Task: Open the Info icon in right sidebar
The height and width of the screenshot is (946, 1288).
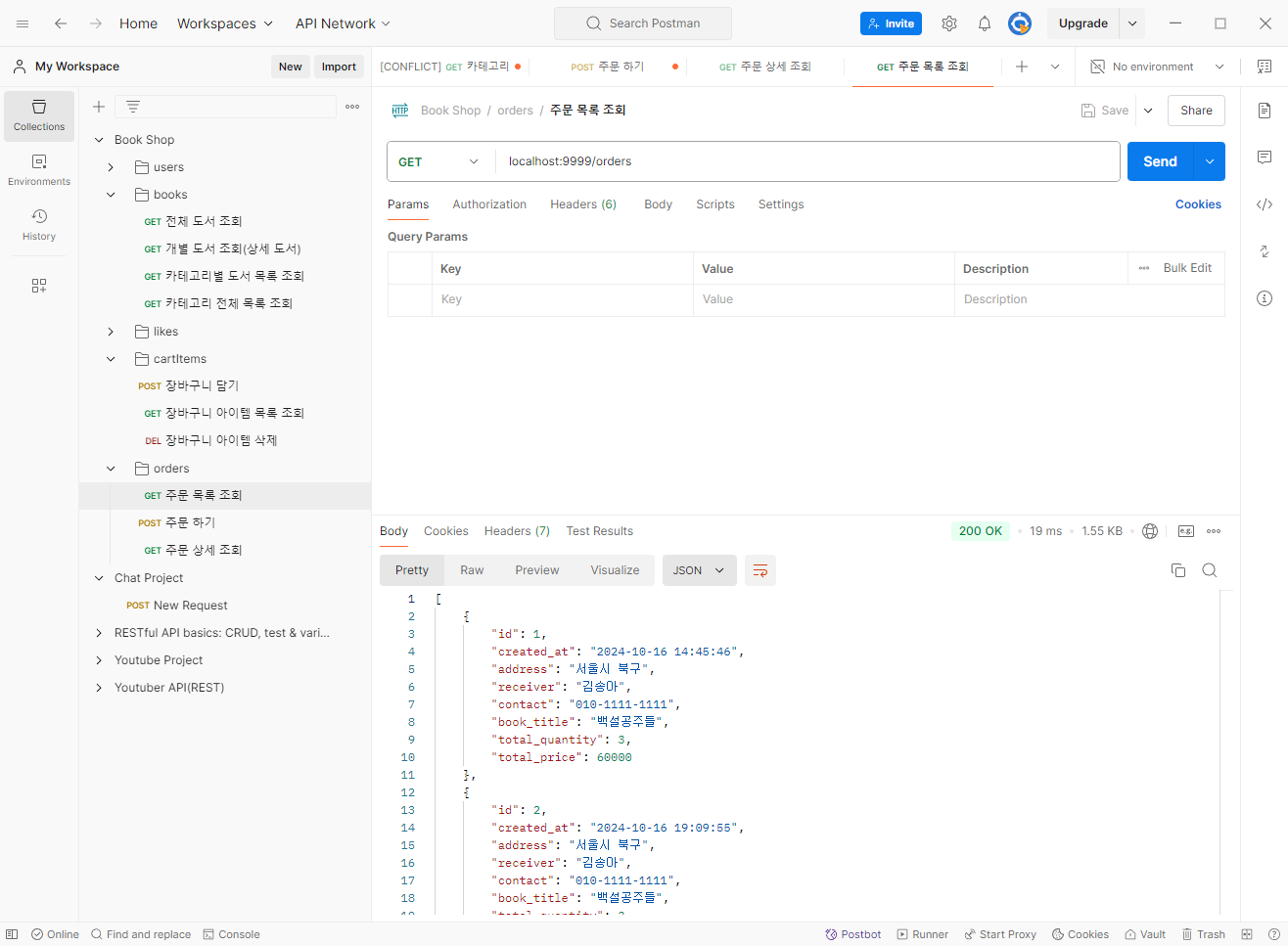Action: tap(1265, 298)
